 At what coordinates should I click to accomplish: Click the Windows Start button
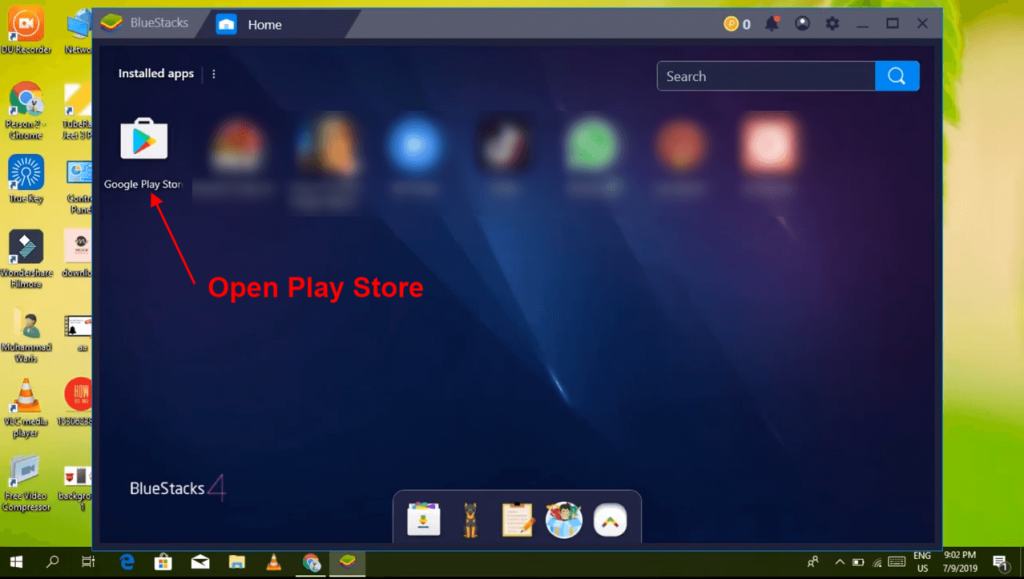pos(16,562)
